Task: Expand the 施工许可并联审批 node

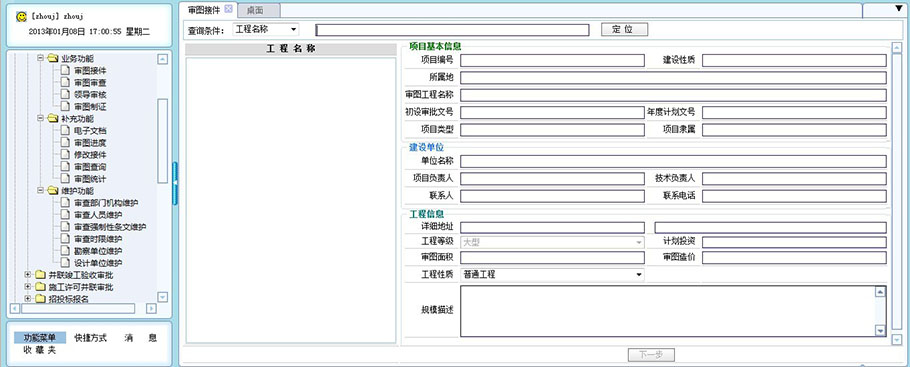Action: click(x=28, y=287)
